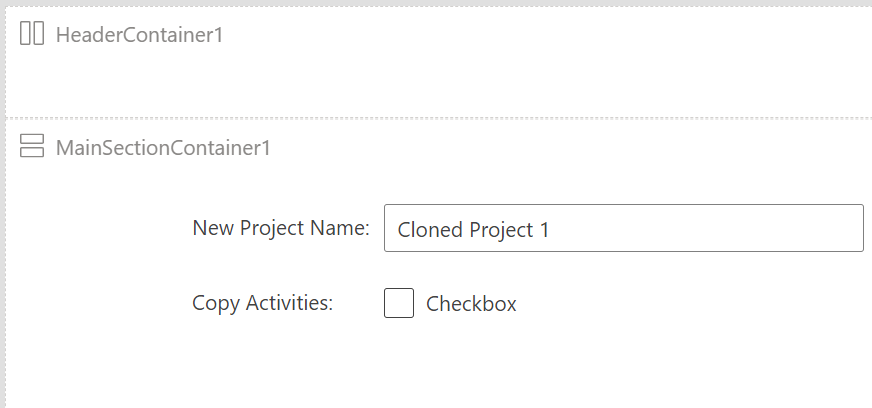Click blank space to the right of the HeaderContainer1 label
Screen dimensions: 872x408
click(545, 34)
